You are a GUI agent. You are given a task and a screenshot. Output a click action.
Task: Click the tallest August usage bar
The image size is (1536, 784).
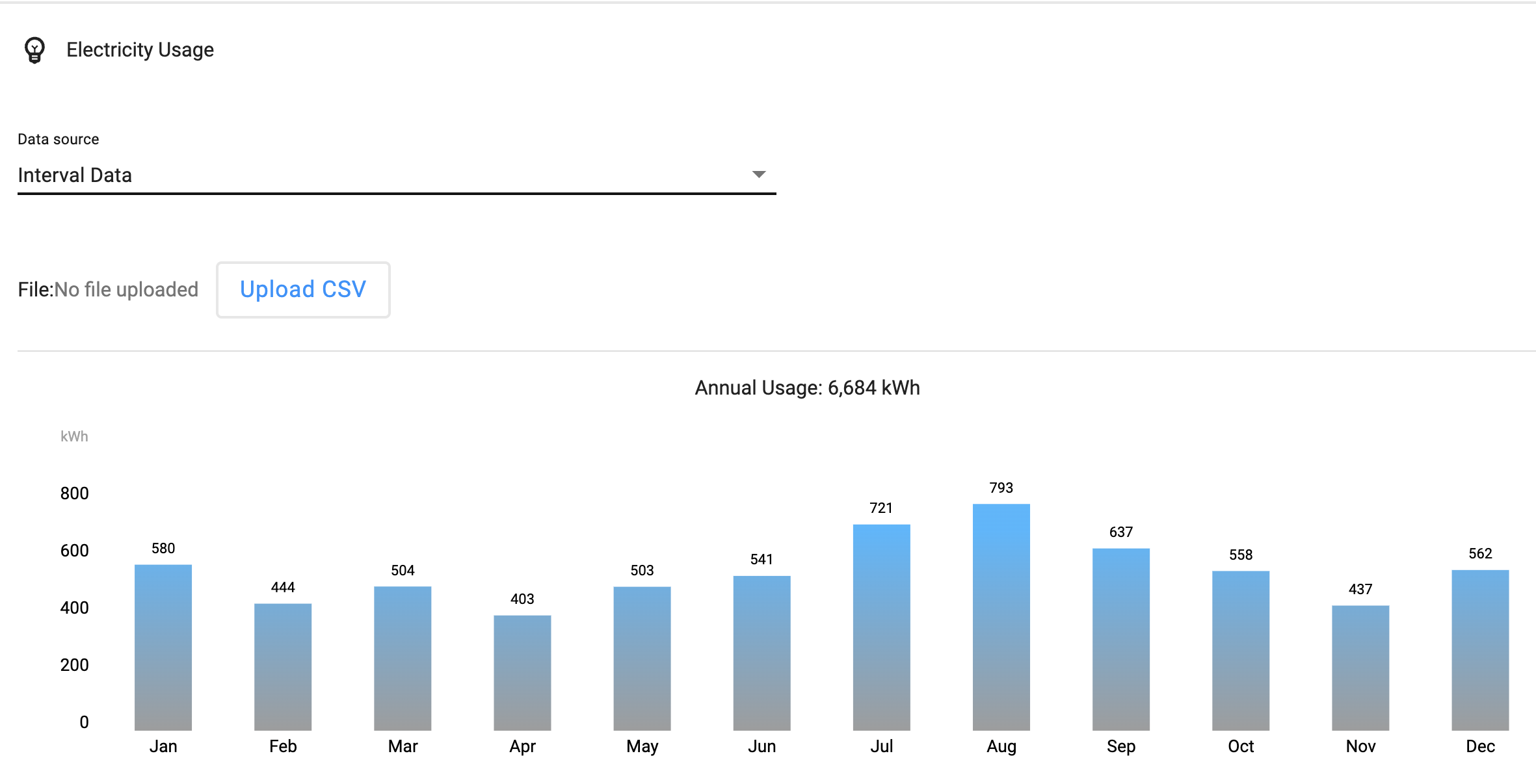pyautogui.click(x=1001, y=617)
